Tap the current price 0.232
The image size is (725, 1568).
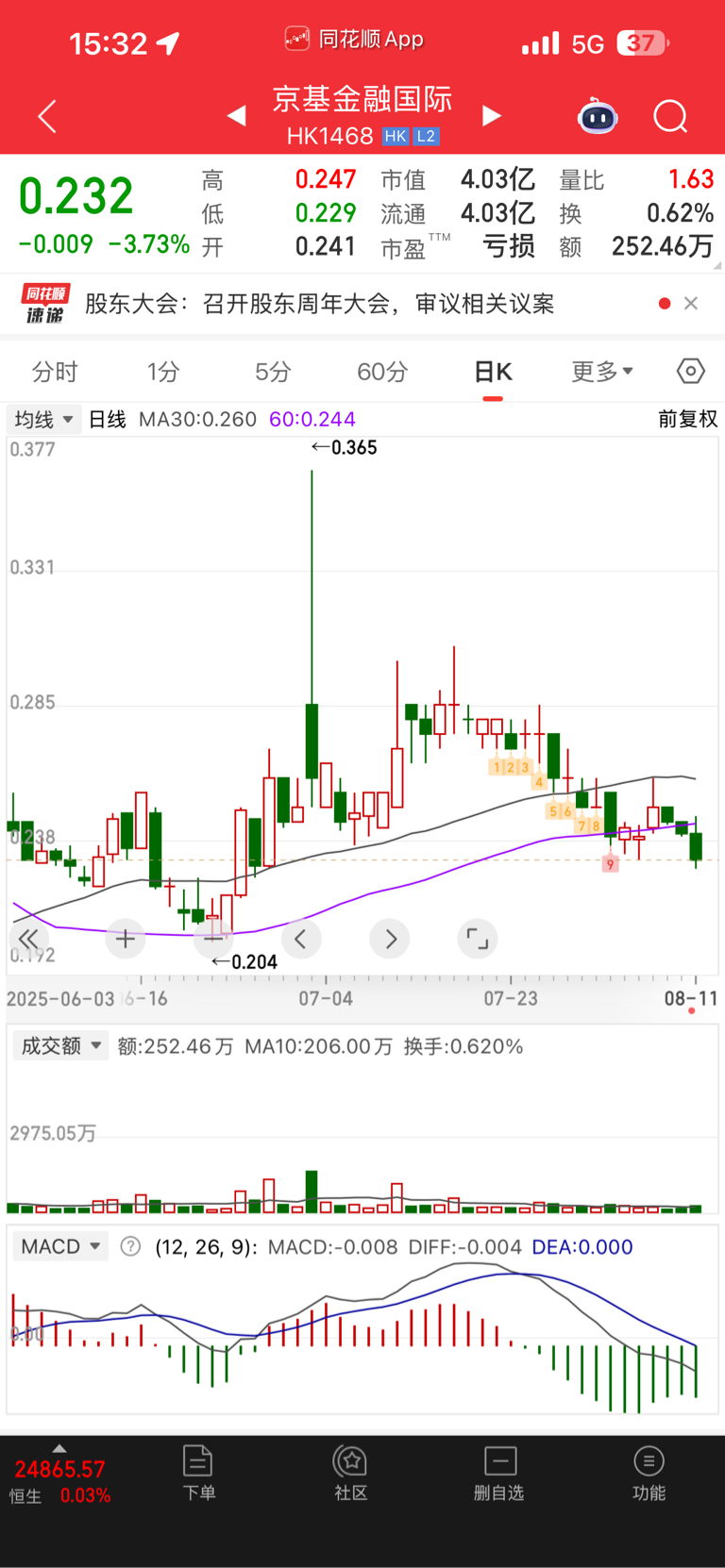pyautogui.click(x=76, y=196)
